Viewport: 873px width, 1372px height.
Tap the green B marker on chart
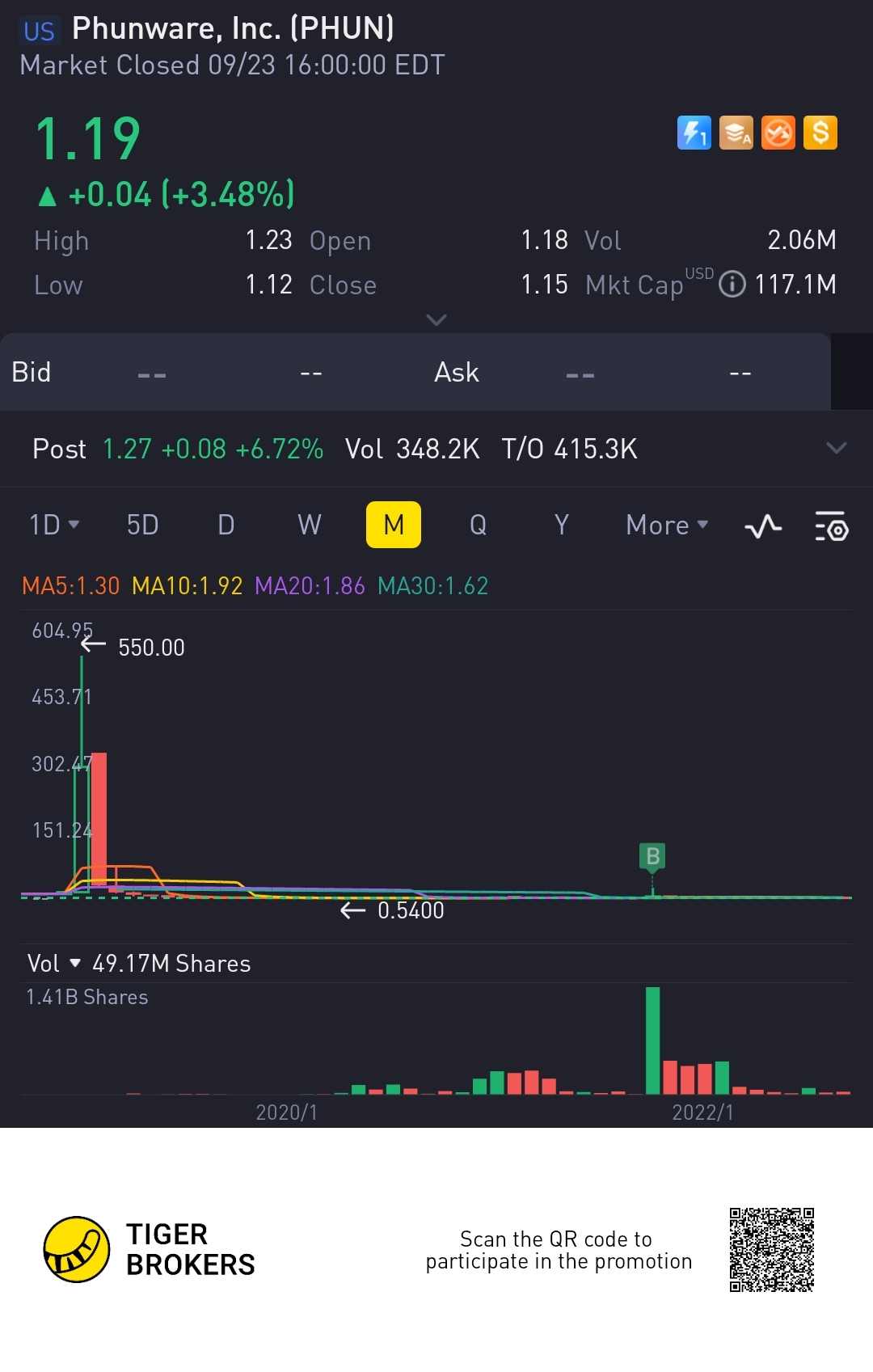tap(652, 857)
